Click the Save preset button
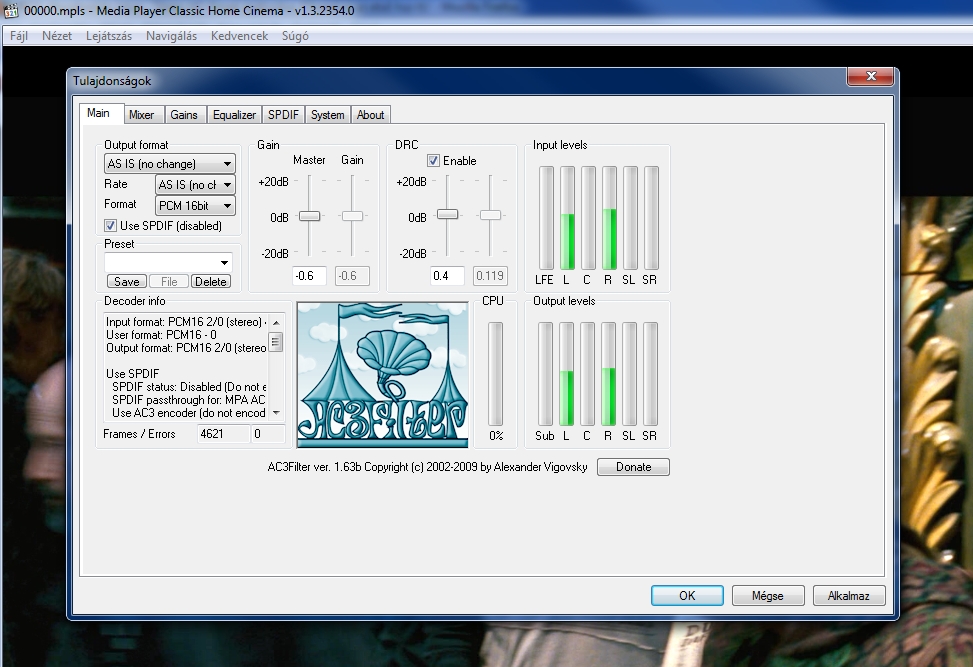The height and width of the screenshot is (667, 973). pyautogui.click(x=127, y=282)
